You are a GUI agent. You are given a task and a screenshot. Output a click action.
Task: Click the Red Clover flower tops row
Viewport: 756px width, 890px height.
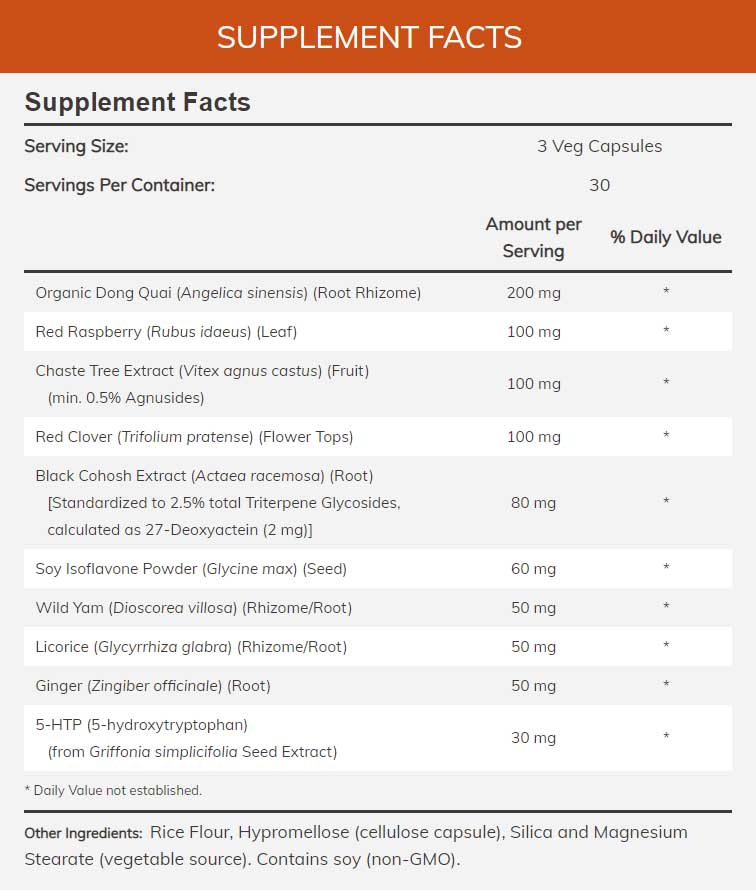194,437
